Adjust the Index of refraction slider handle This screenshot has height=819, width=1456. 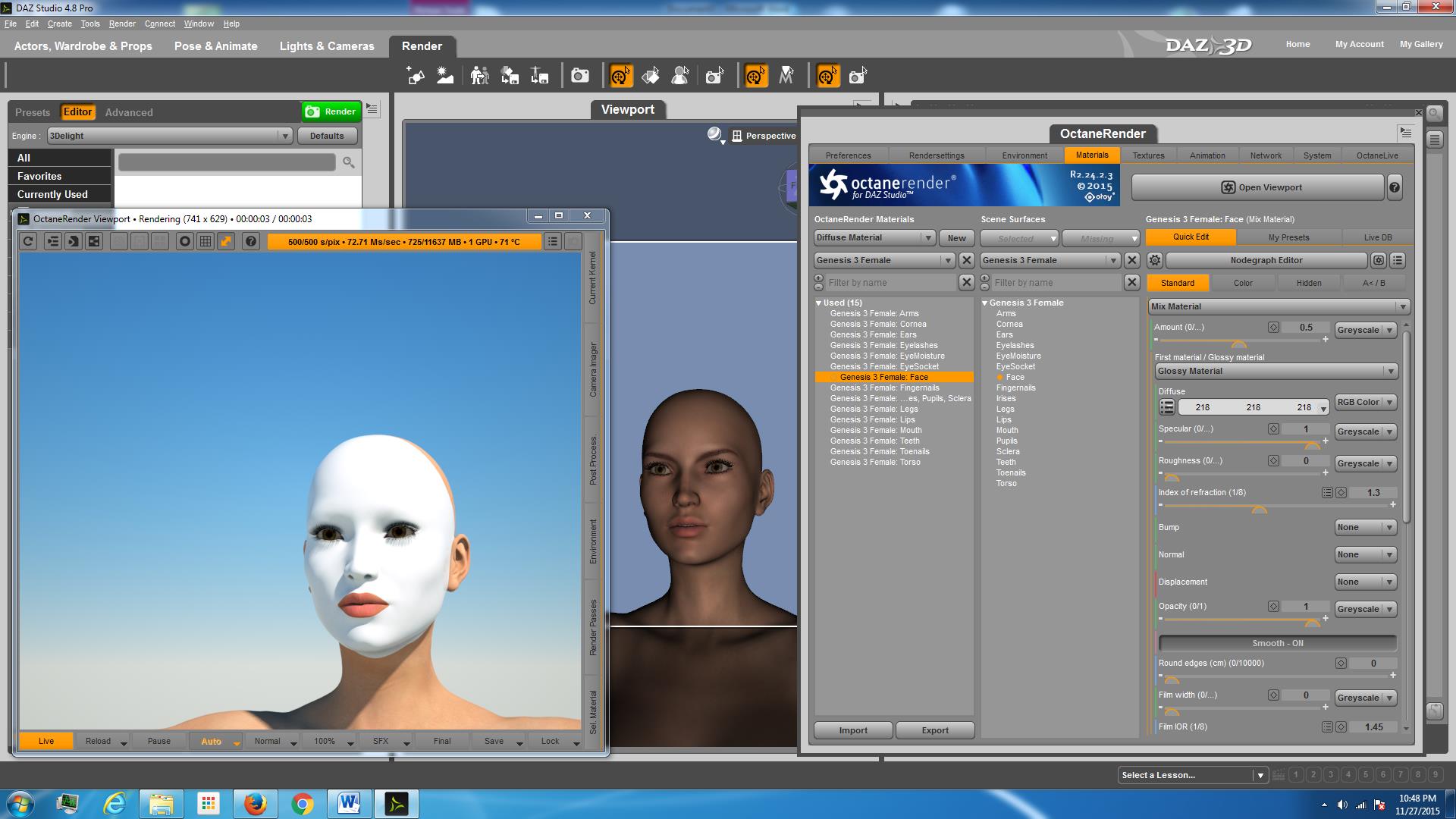coord(1259,508)
